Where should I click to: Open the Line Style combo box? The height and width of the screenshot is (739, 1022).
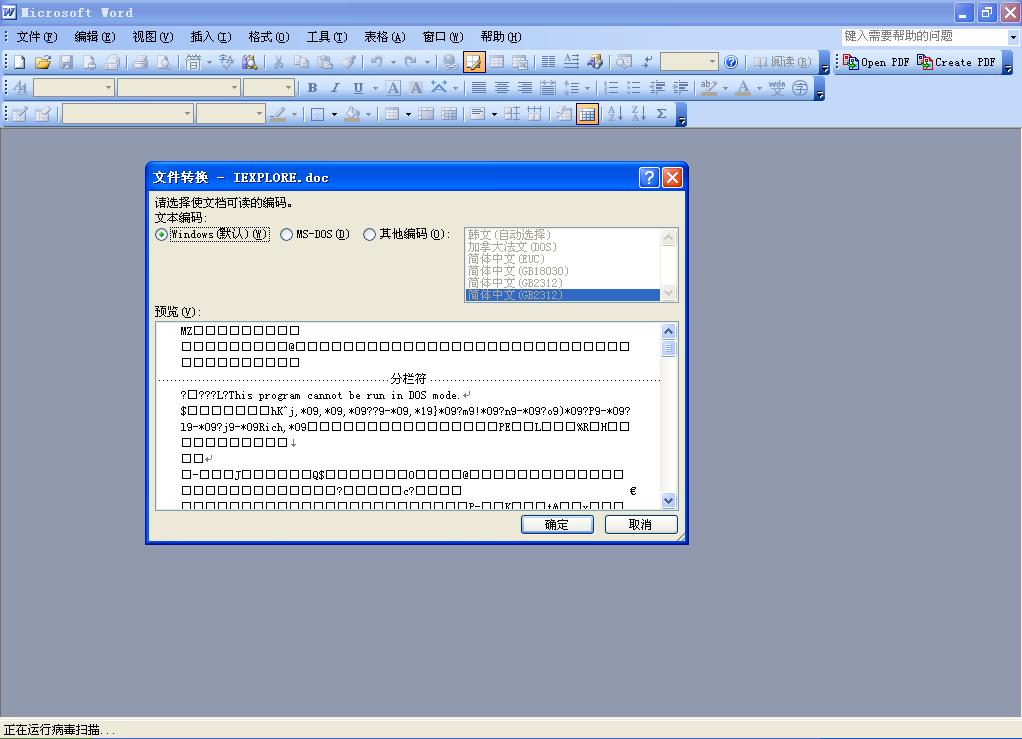127,114
